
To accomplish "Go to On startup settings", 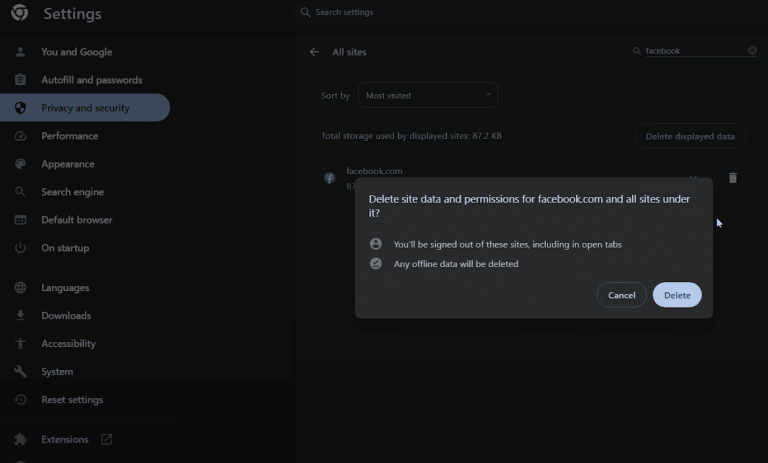I will (x=65, y=247).
